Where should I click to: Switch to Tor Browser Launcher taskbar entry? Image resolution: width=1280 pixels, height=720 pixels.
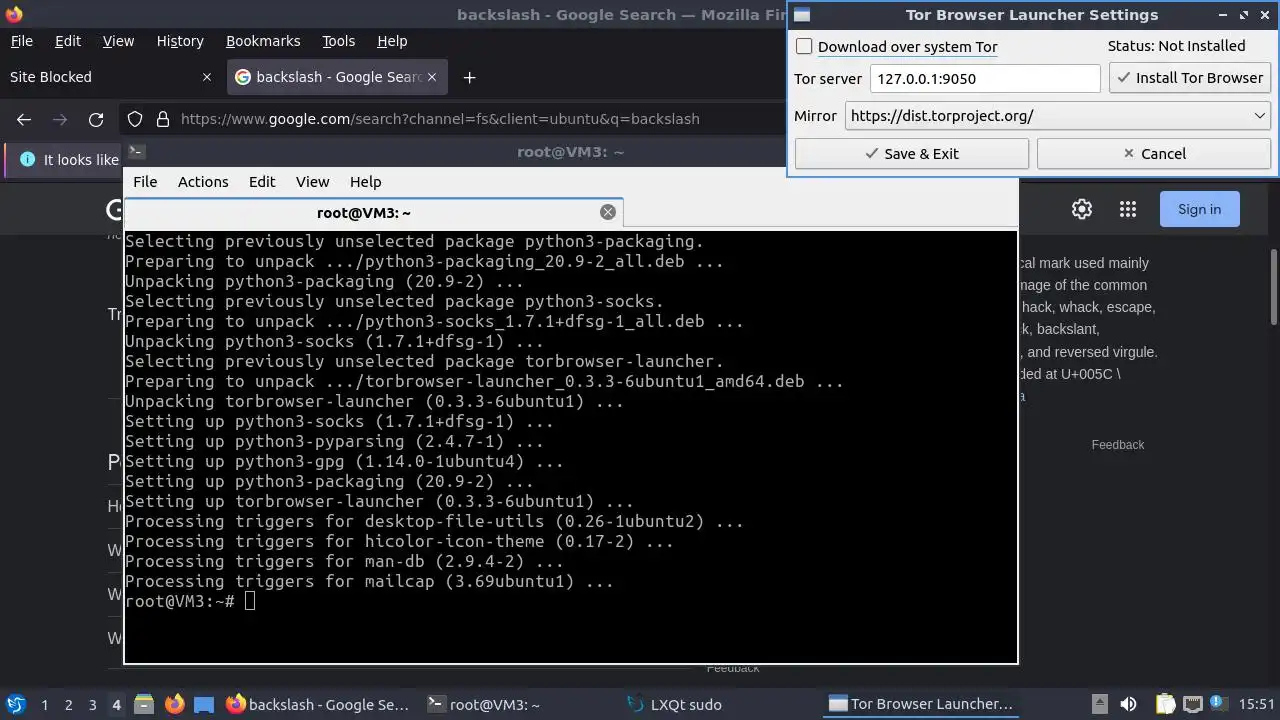(921, 705)
